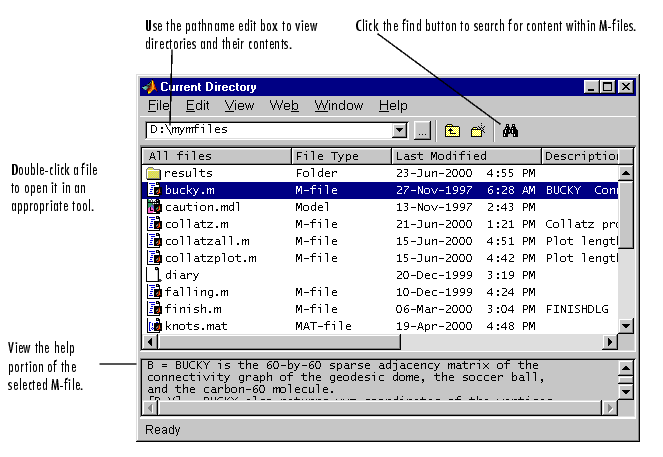Open the File menu
663x457 pixels.
pyautogui.click(x=159, y=106)
